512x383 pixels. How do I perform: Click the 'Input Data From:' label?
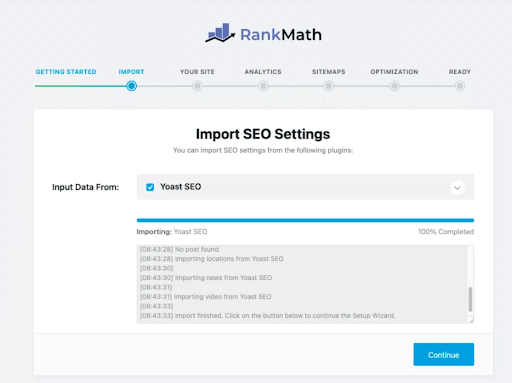(86, 187)
